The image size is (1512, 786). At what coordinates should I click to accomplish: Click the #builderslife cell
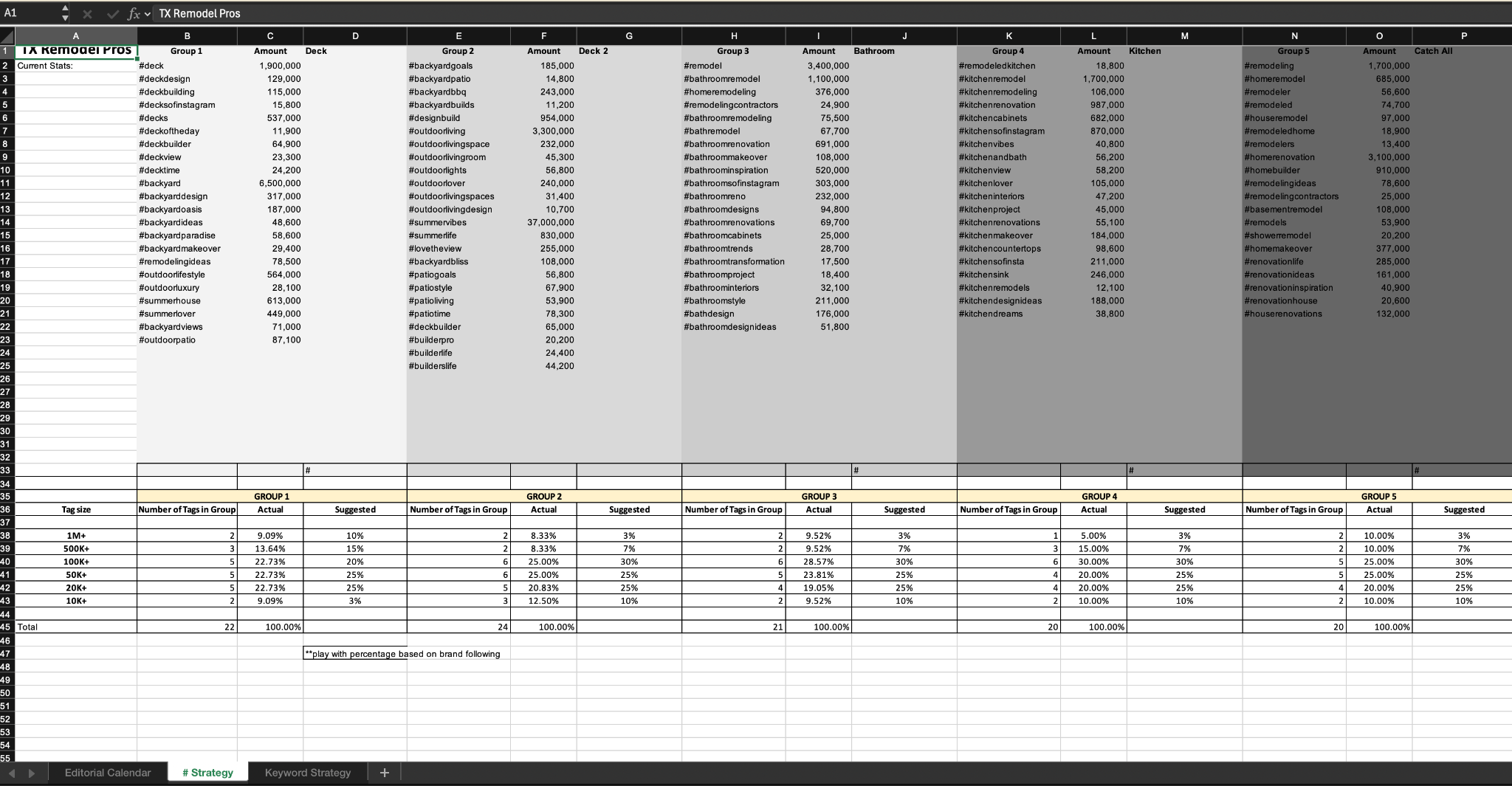458,366
